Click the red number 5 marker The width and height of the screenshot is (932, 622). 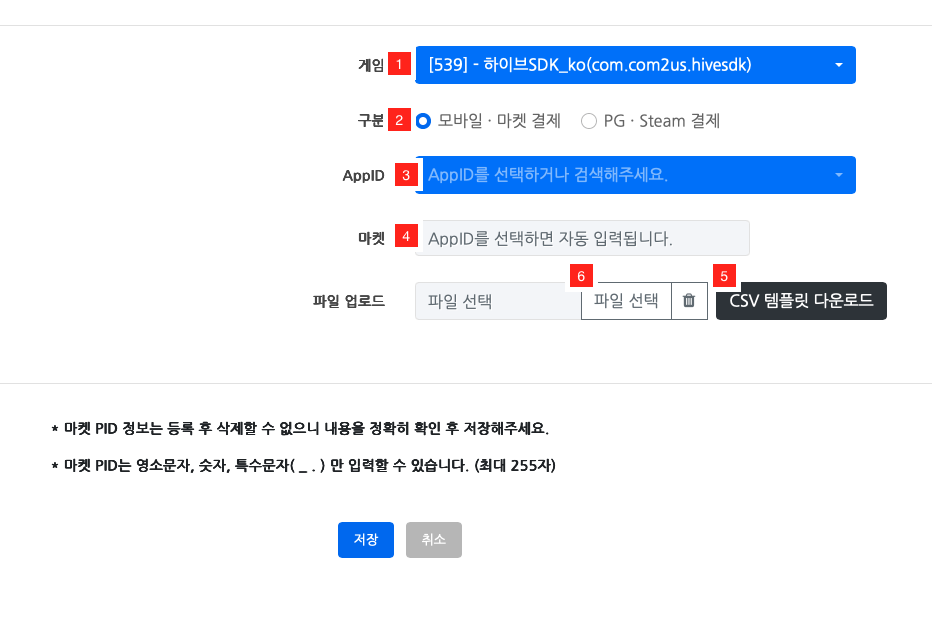click(x=724, y=276)
